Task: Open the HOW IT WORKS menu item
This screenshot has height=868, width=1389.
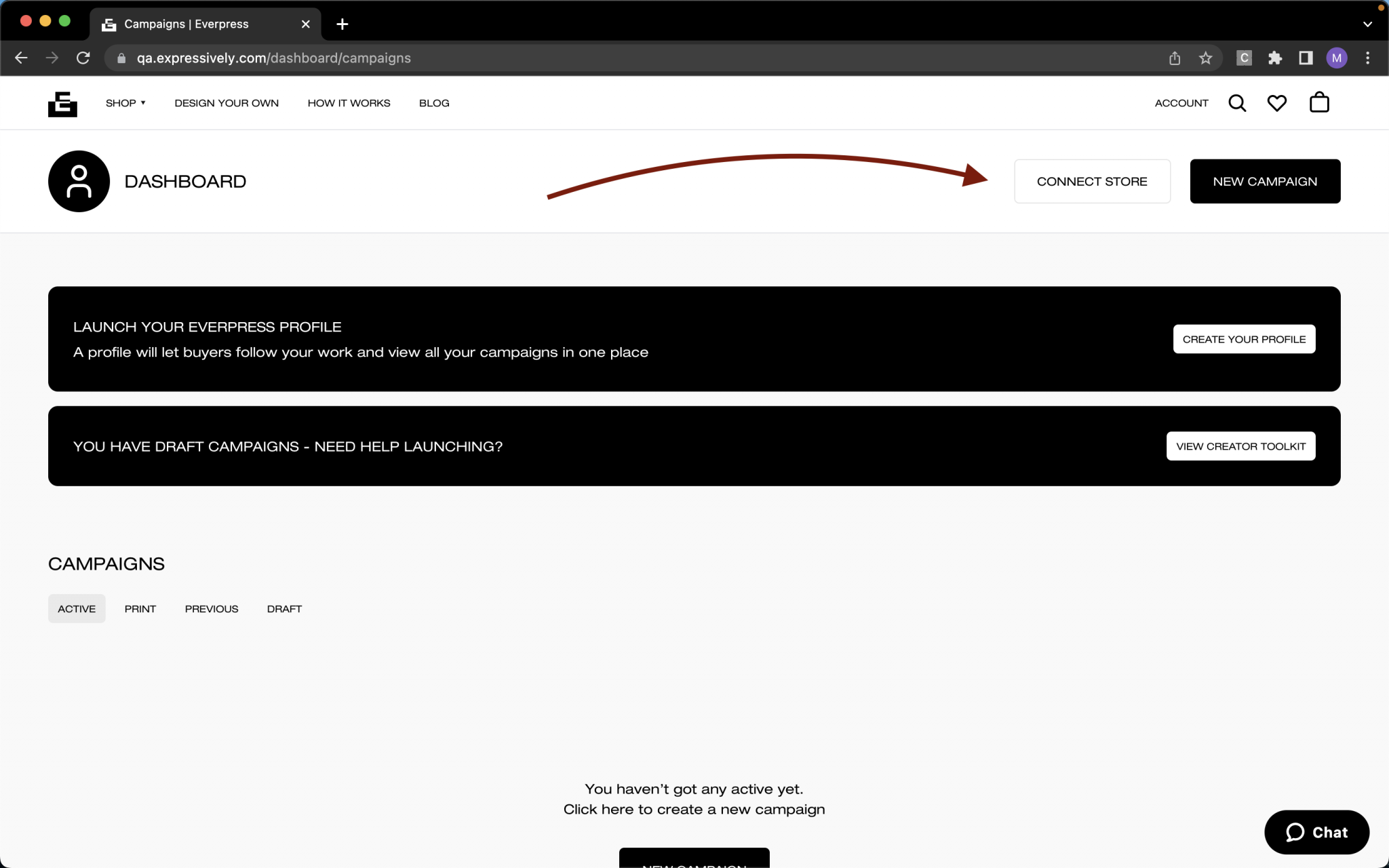Action: [349, 102]
